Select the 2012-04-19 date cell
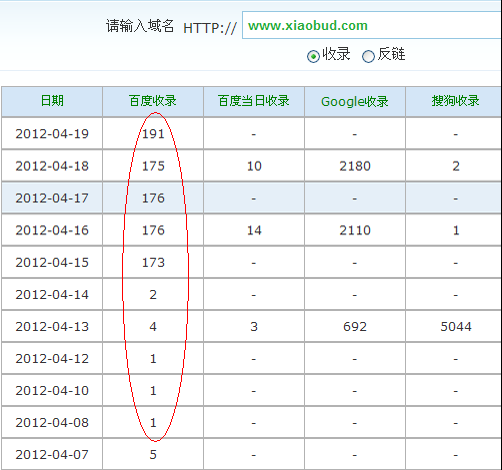The image size is (502, 470). point(52,134)
